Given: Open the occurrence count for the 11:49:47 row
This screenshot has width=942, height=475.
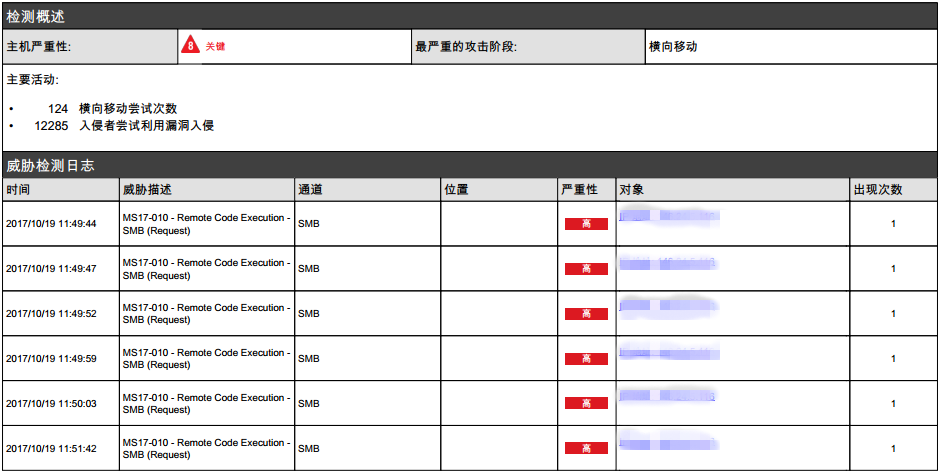Looking at the screenshot, I should [x=893, y=269].
